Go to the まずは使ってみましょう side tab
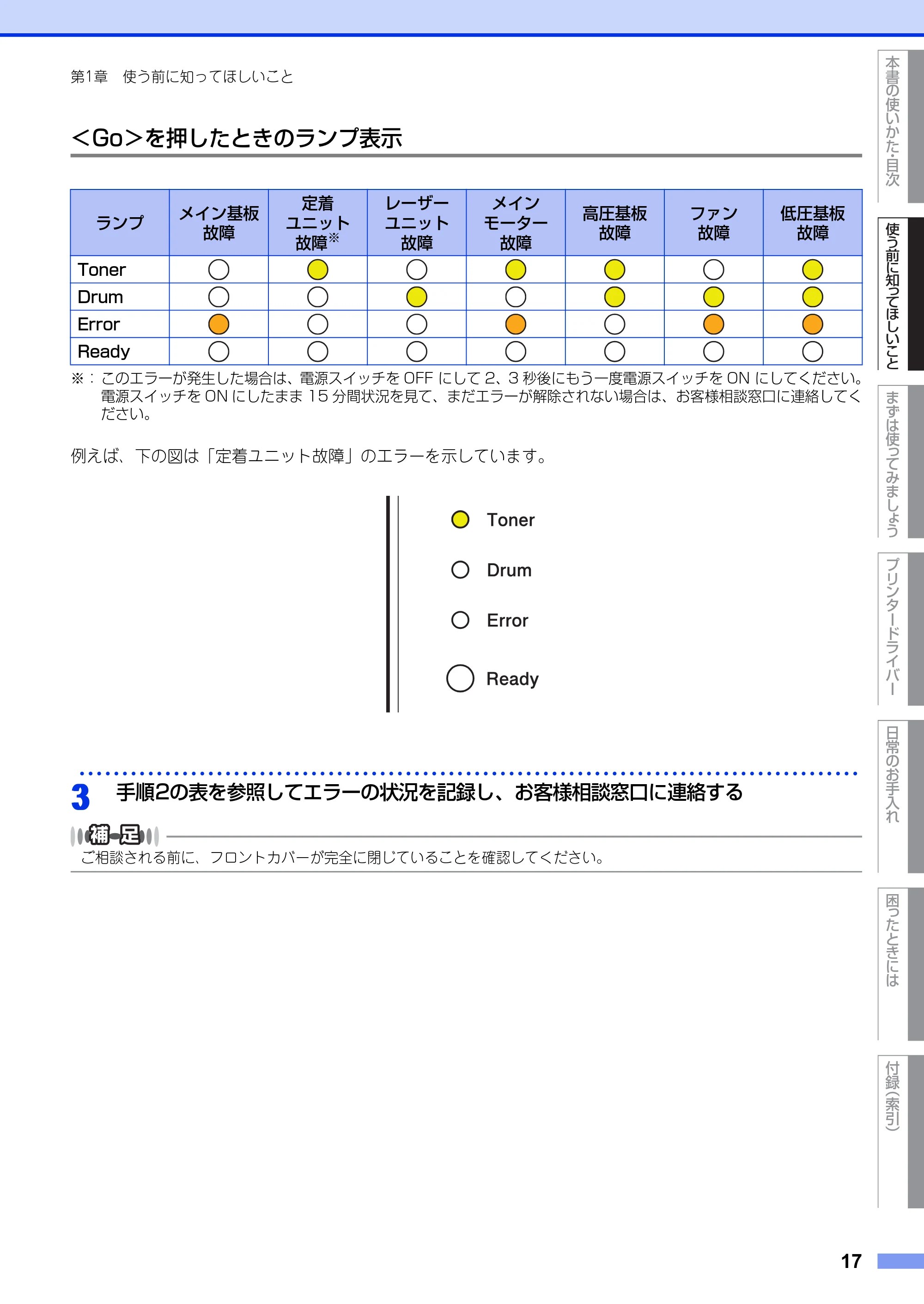Screen dimensions: 924x1304 [x=901, y=462]
